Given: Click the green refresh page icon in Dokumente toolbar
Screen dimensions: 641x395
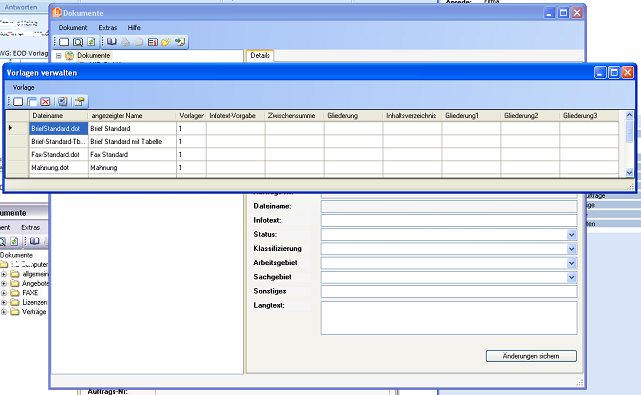Looking at the screenshot, I should click(x=91, y=42).
